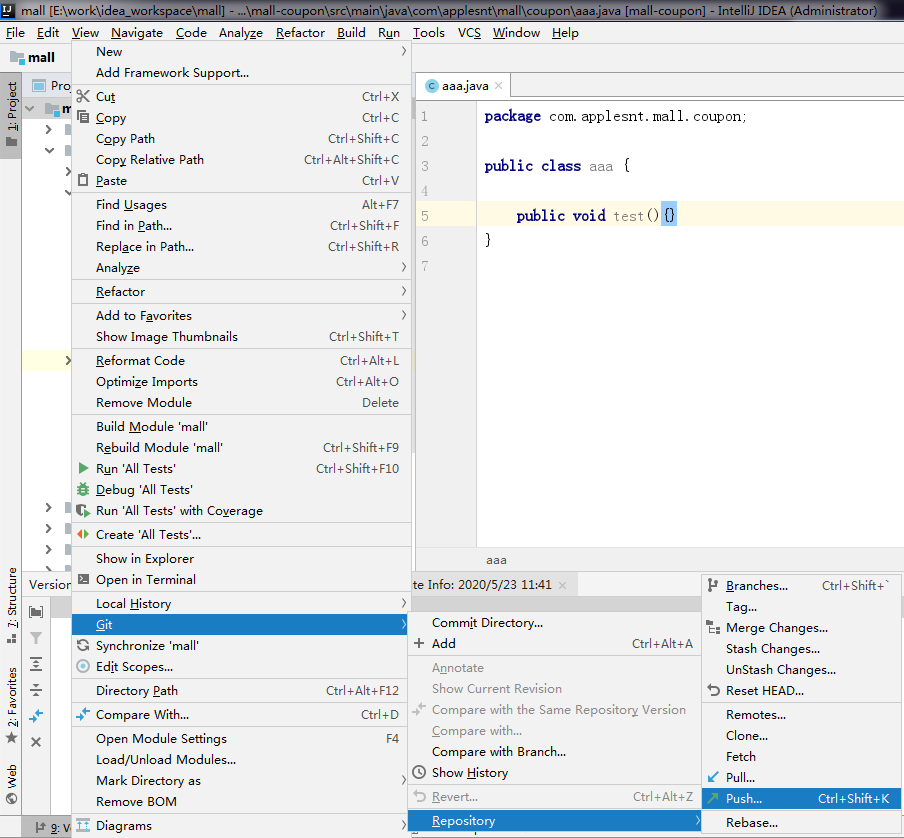The height and width of the screenshot is (838, 904).
Task: Expand the New submenu arrow
Action: 404,51
